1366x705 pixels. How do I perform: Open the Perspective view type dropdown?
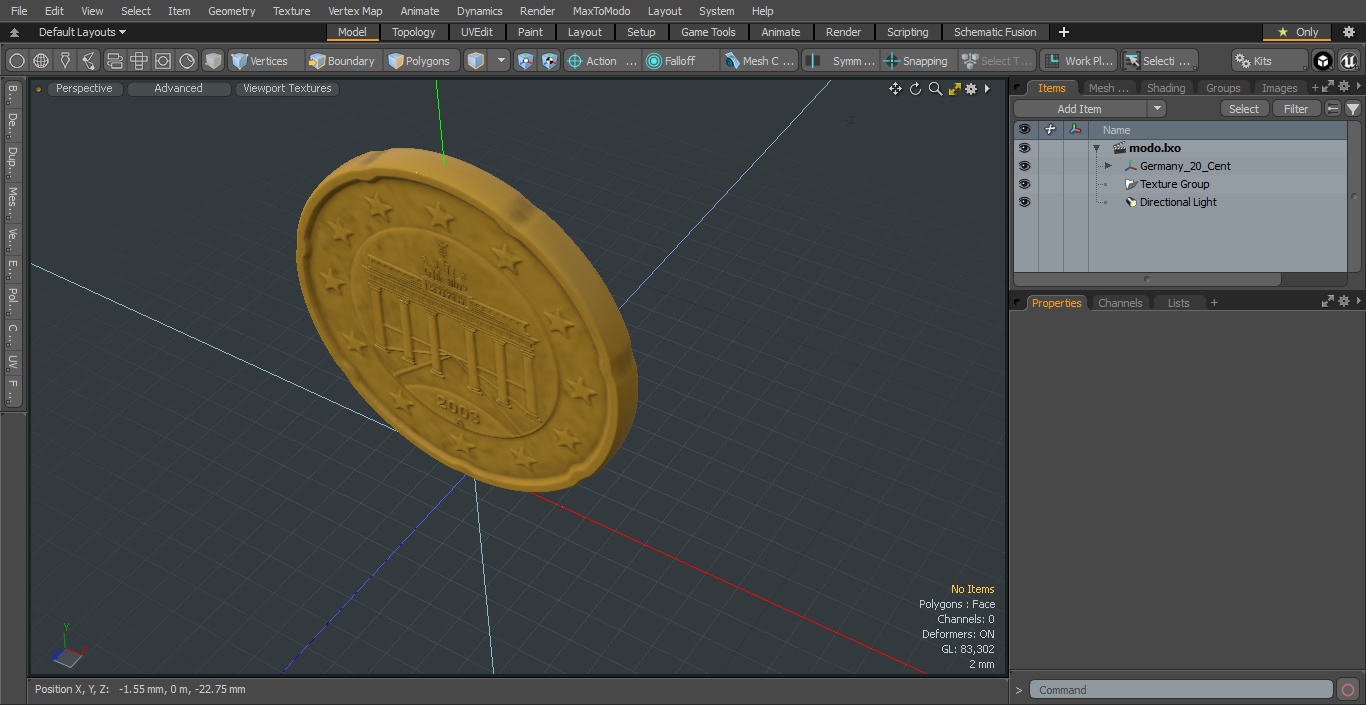point(84,88)
